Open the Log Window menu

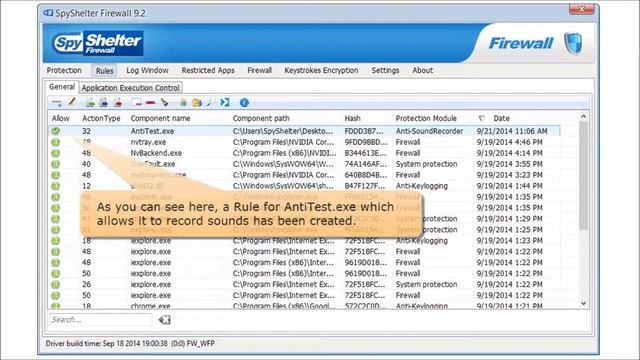(147, 70)
